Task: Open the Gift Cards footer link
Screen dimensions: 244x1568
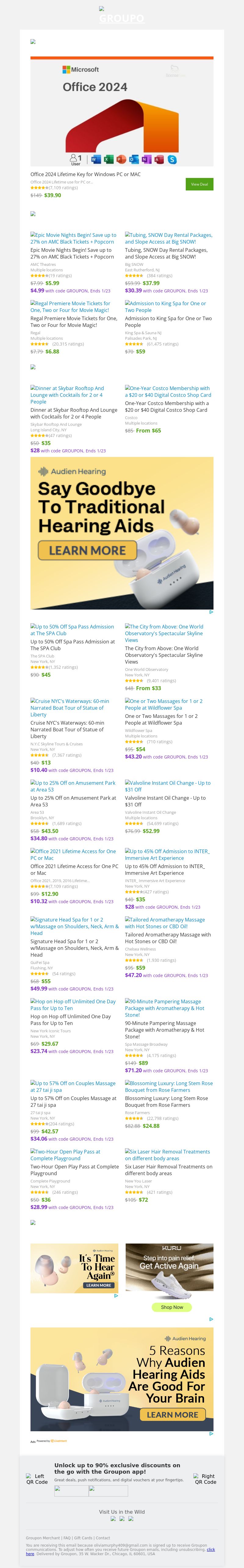Action: click(83, 1537)
